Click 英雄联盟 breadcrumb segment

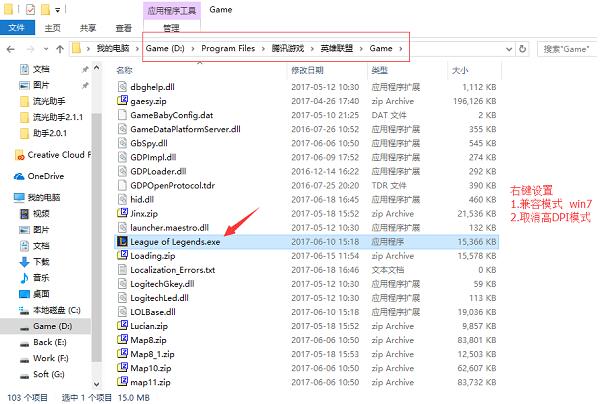pyautogui.click(x=337, y=48)
